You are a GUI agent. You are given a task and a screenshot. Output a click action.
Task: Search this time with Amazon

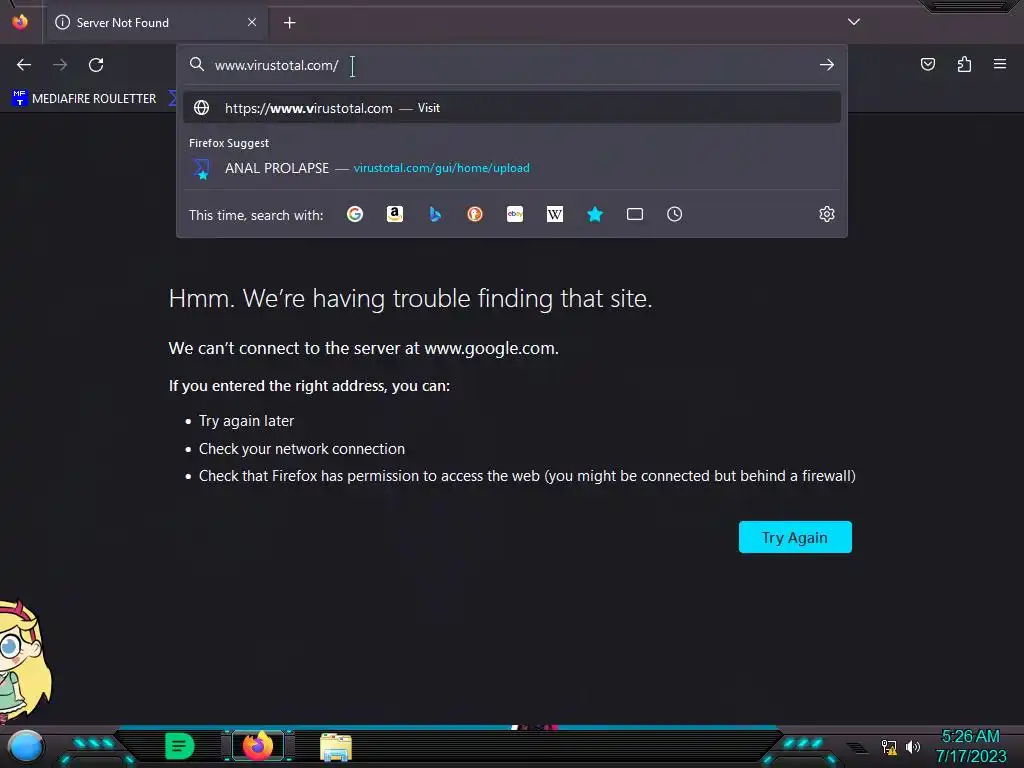394,214
